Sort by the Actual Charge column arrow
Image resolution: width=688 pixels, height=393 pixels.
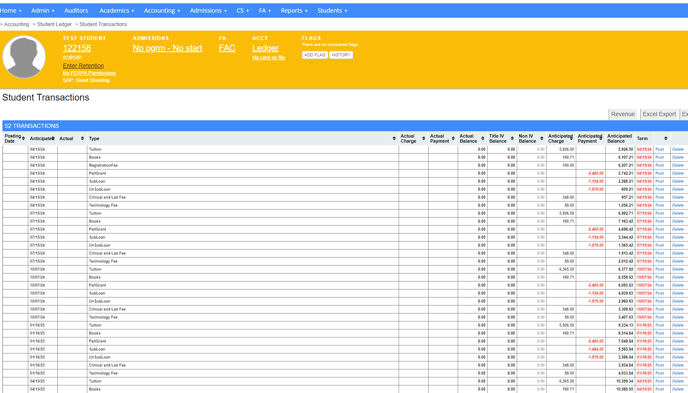[423, 138]
